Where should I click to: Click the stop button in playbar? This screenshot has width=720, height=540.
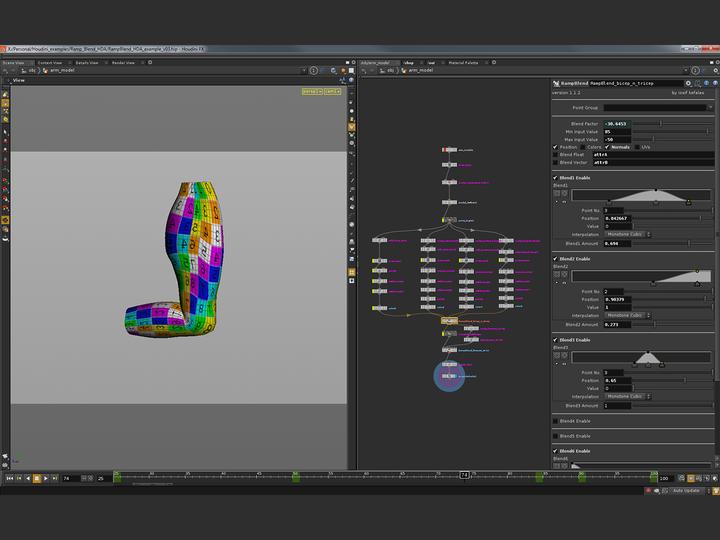pyautogui.click(x=36, y=479)
